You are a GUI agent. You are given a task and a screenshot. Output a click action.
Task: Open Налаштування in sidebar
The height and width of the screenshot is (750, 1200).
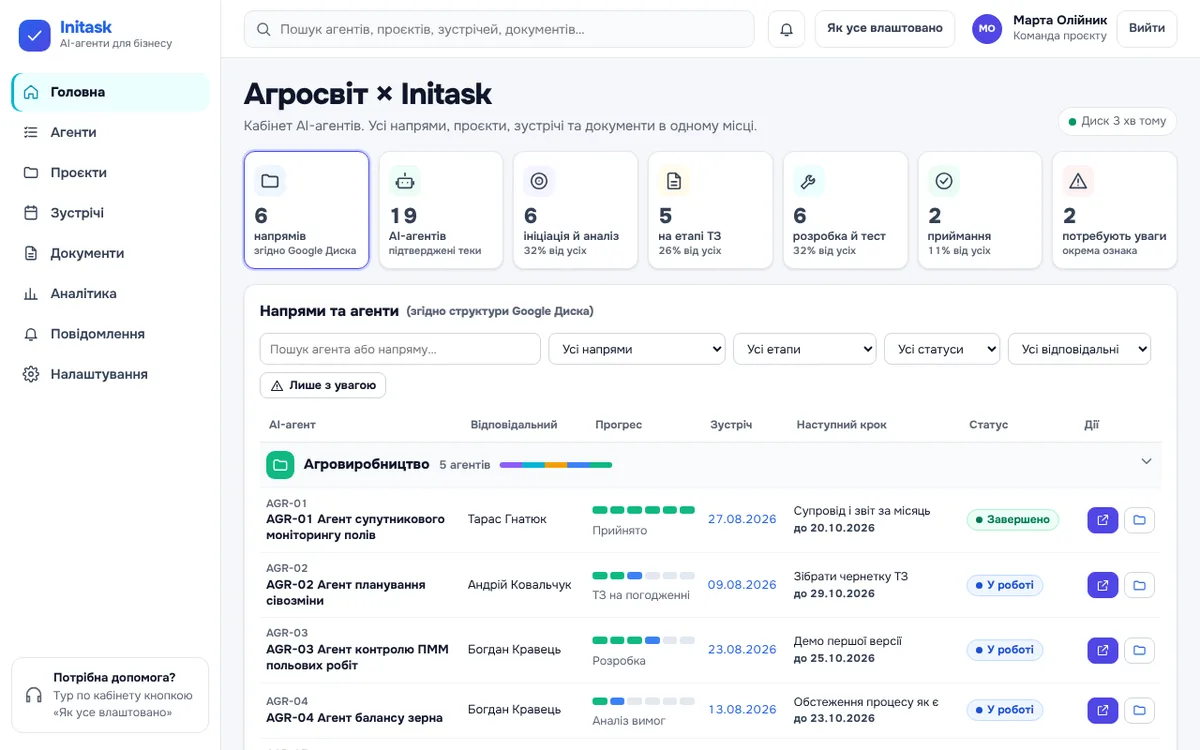pyautogui.click(x=110, y=374)
